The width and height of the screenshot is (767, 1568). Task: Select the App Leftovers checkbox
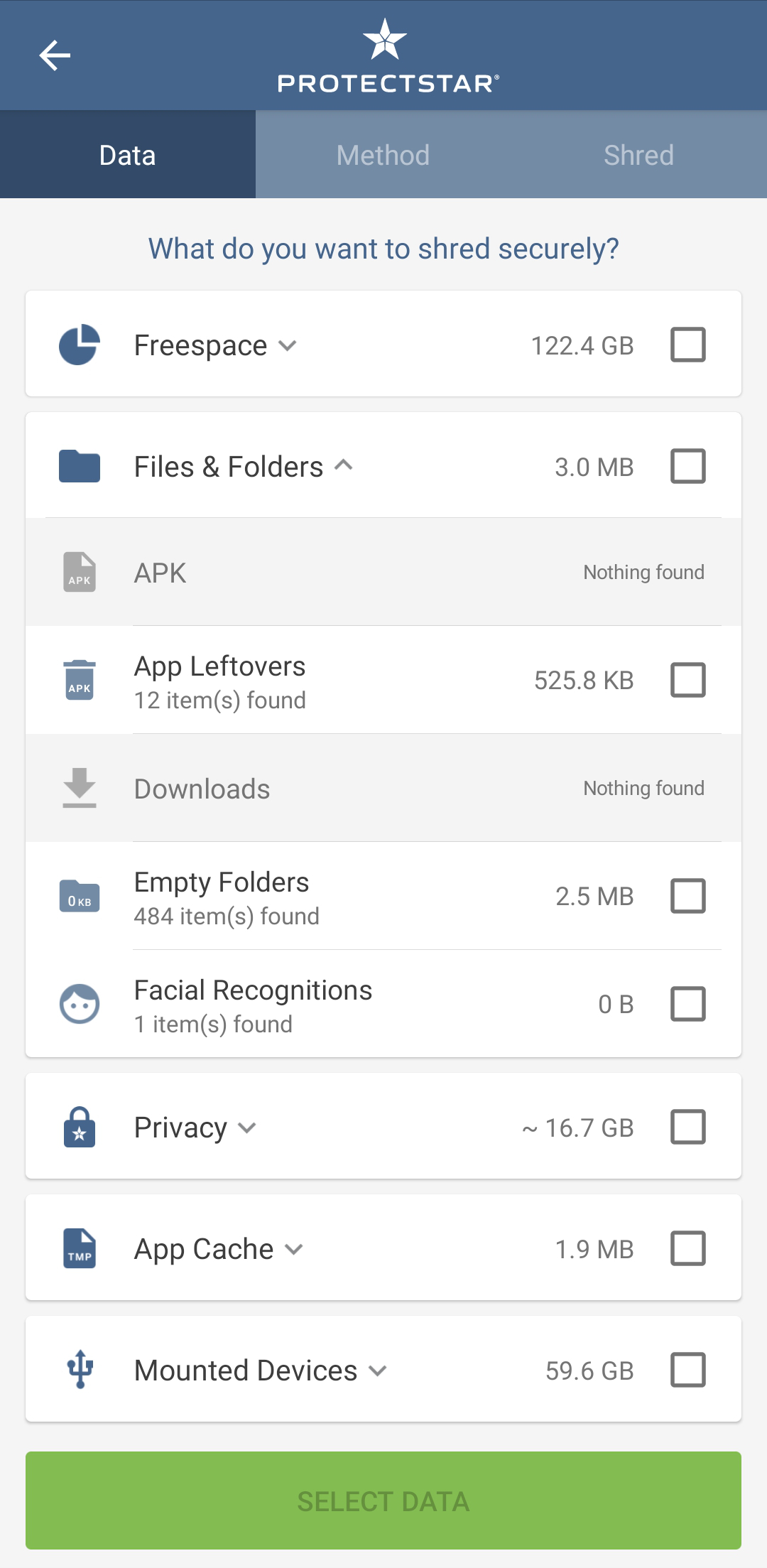(688, 680)
